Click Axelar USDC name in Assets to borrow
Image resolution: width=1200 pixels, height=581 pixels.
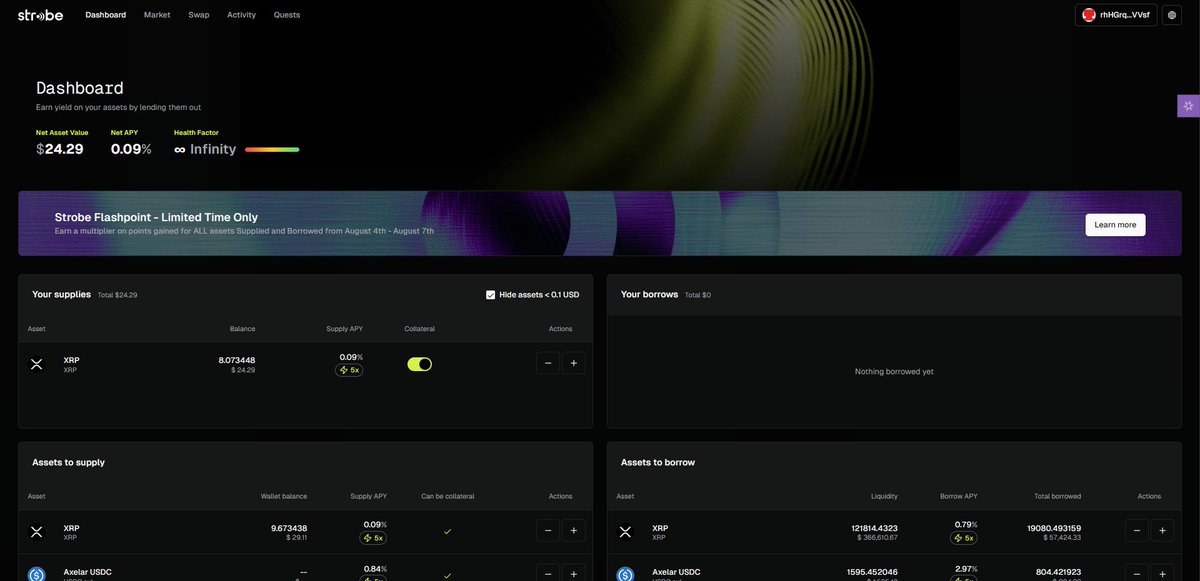677,572
